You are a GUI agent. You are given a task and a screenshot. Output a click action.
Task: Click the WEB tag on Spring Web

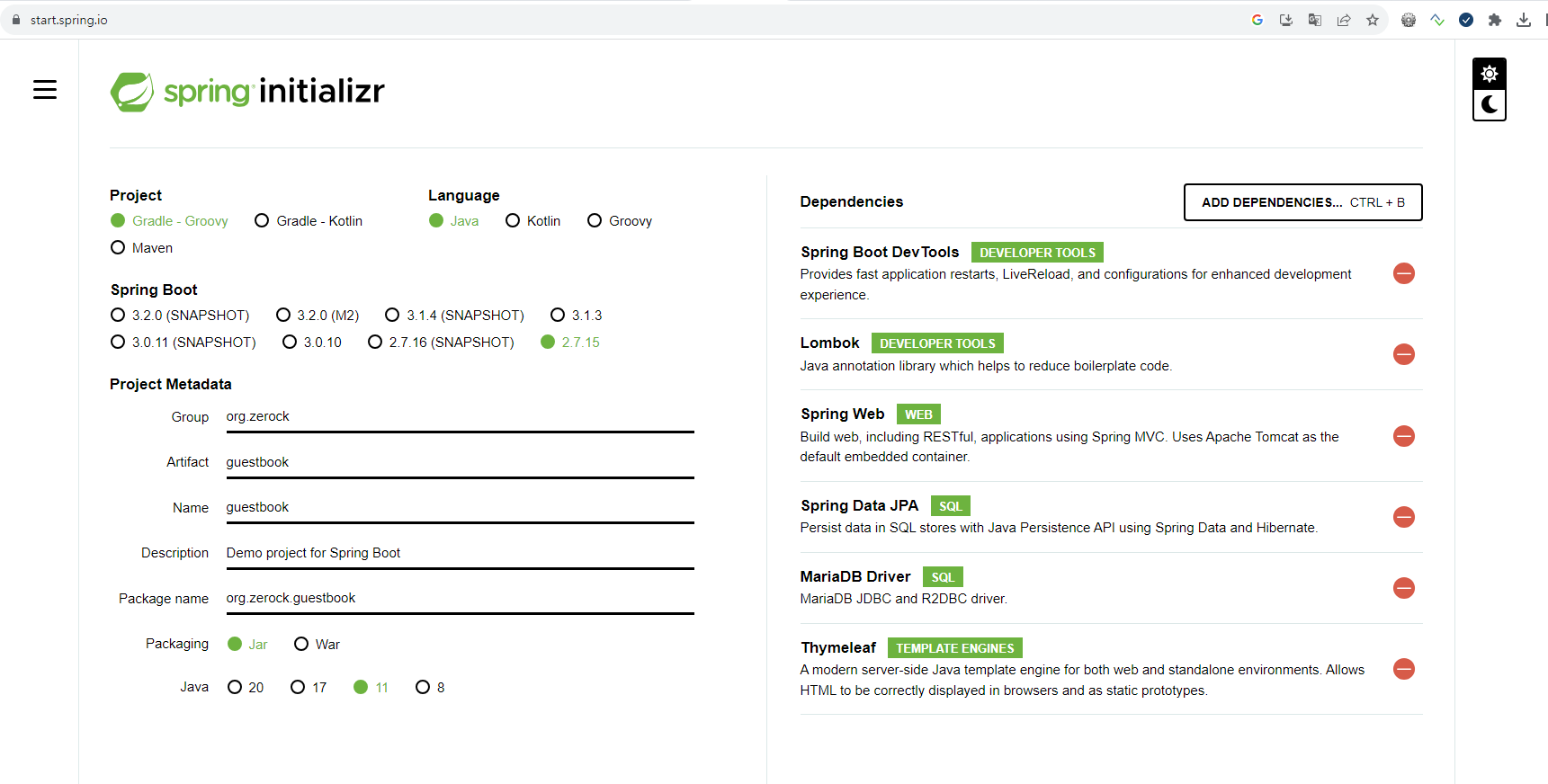tap(918, 414)
